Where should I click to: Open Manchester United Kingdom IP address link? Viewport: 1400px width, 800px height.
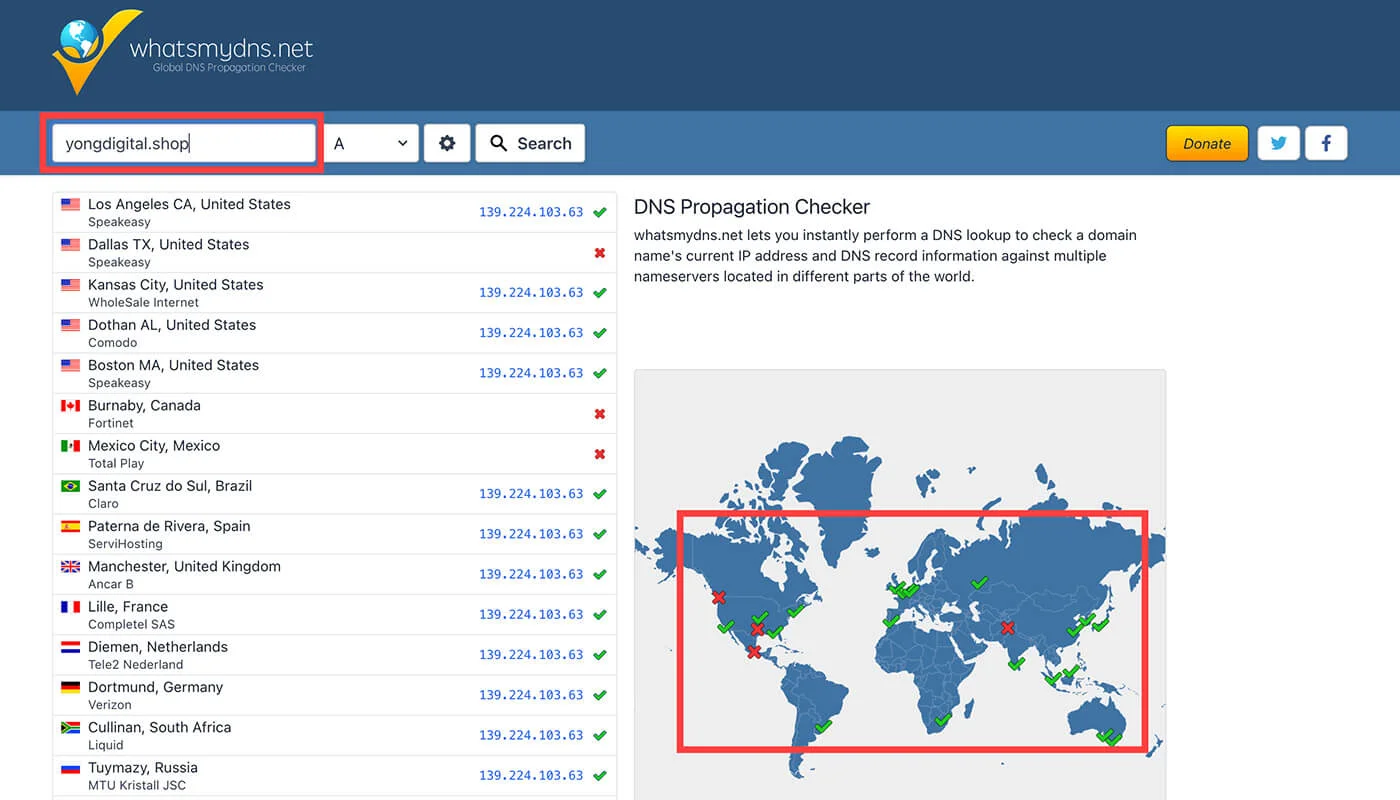530,574
